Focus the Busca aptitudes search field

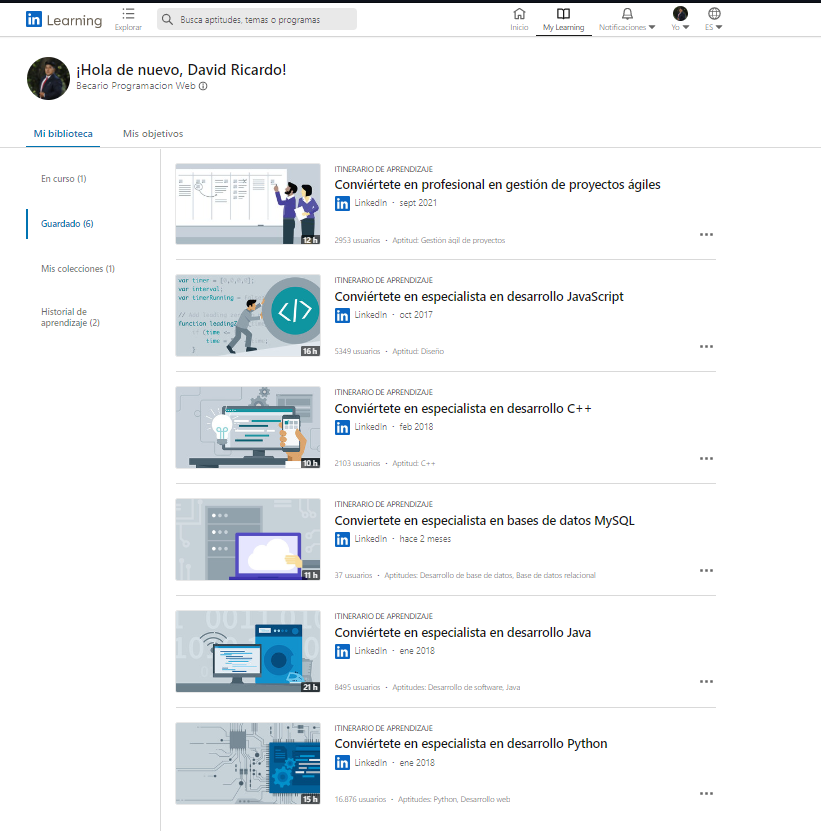click(x=257, y=20)
